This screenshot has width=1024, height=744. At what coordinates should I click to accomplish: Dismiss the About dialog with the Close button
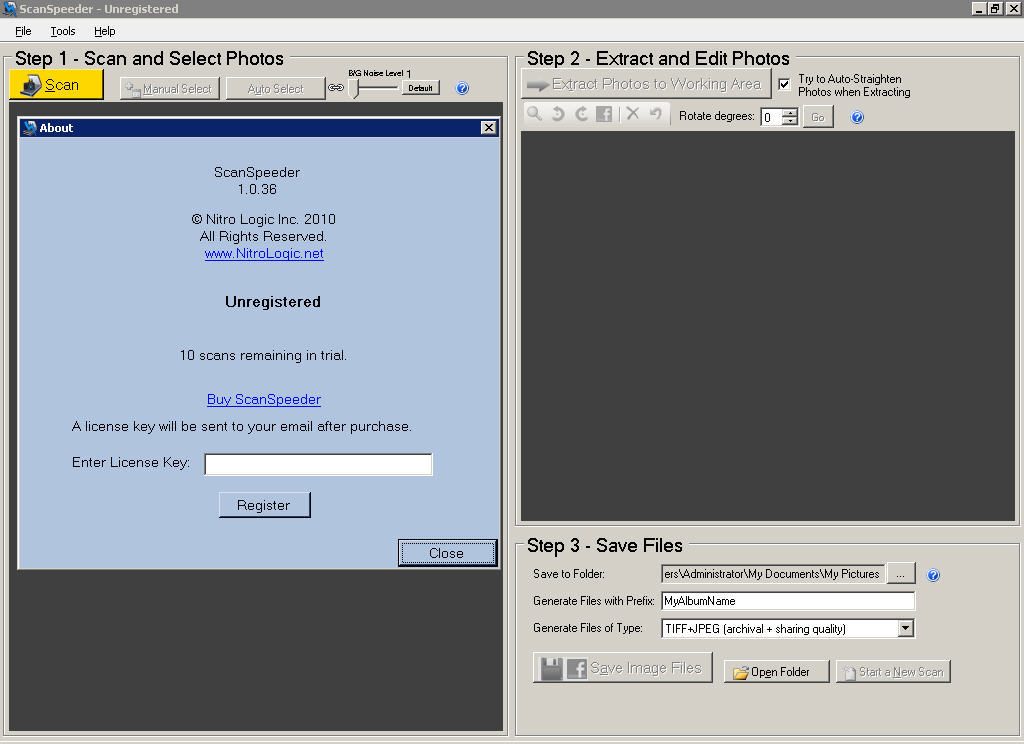(447, 553)
